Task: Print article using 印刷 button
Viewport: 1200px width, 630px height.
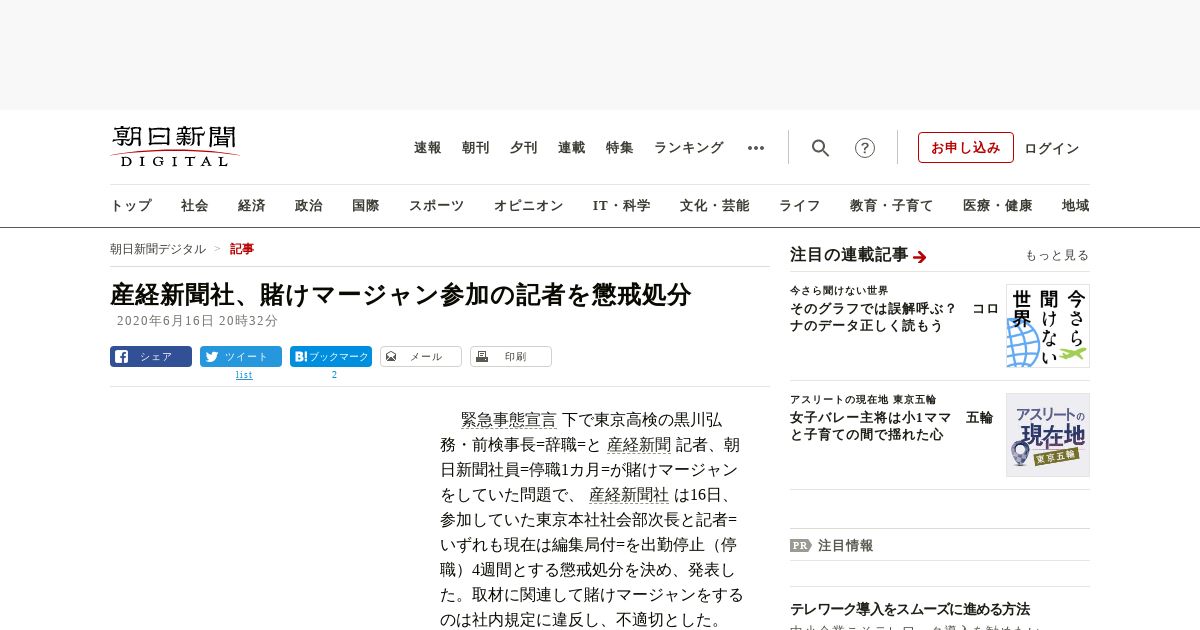Action: (x=511, y=356)
